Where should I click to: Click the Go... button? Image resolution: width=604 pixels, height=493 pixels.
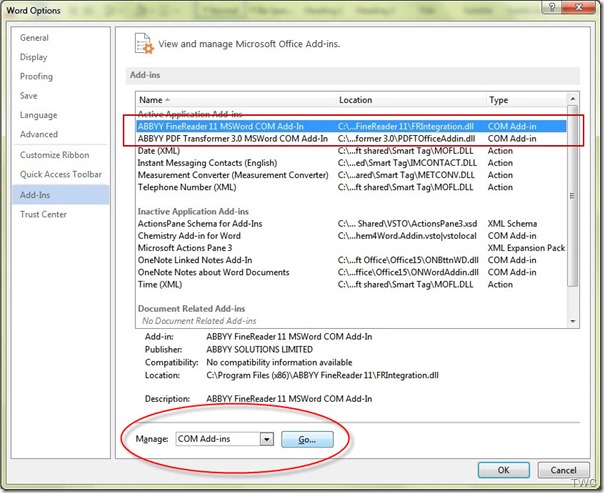307,439
